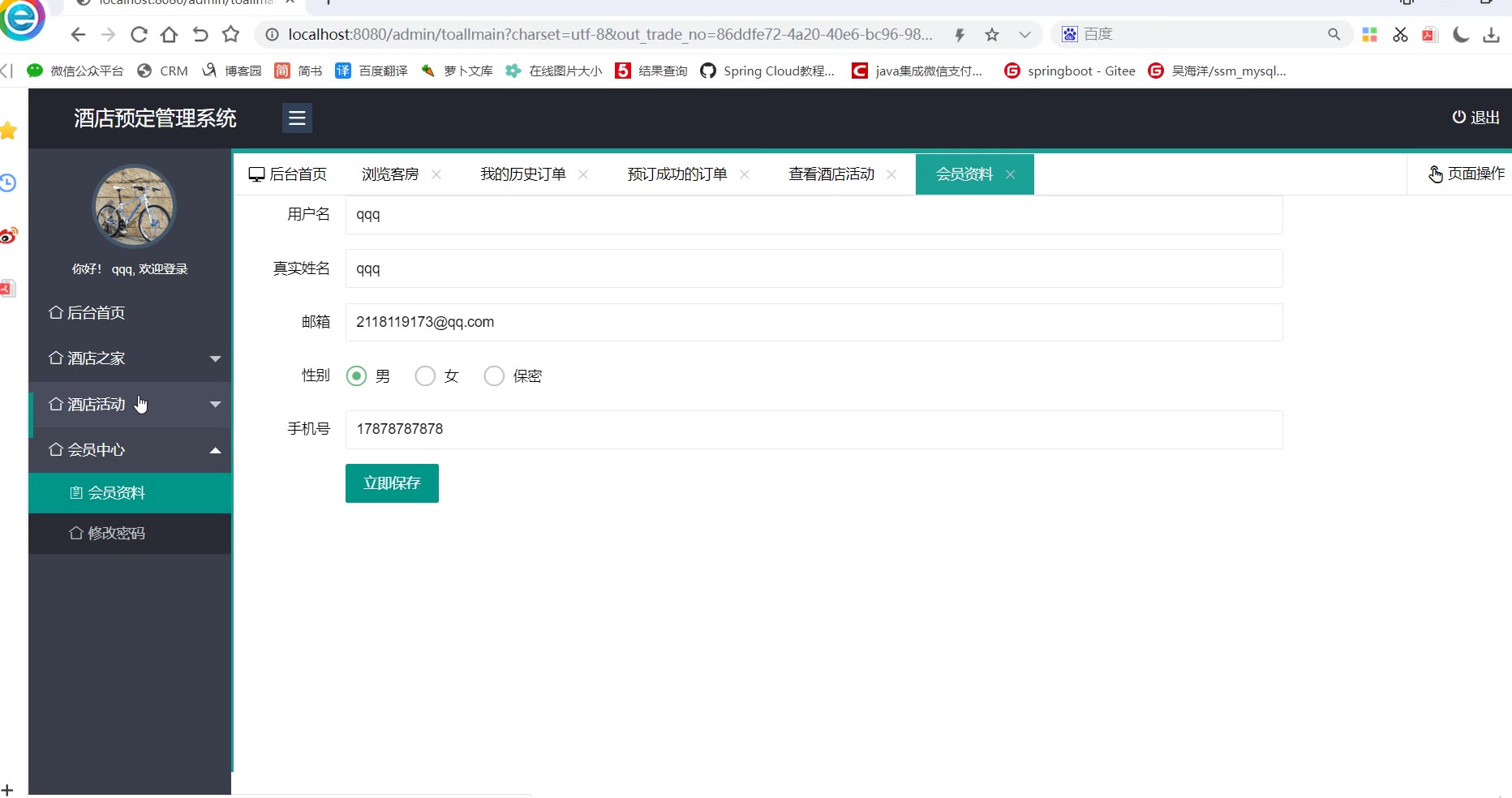Open the 结果查询 bookmark
The height and width of the screenshot is (798, 1512).
[651, 71]
